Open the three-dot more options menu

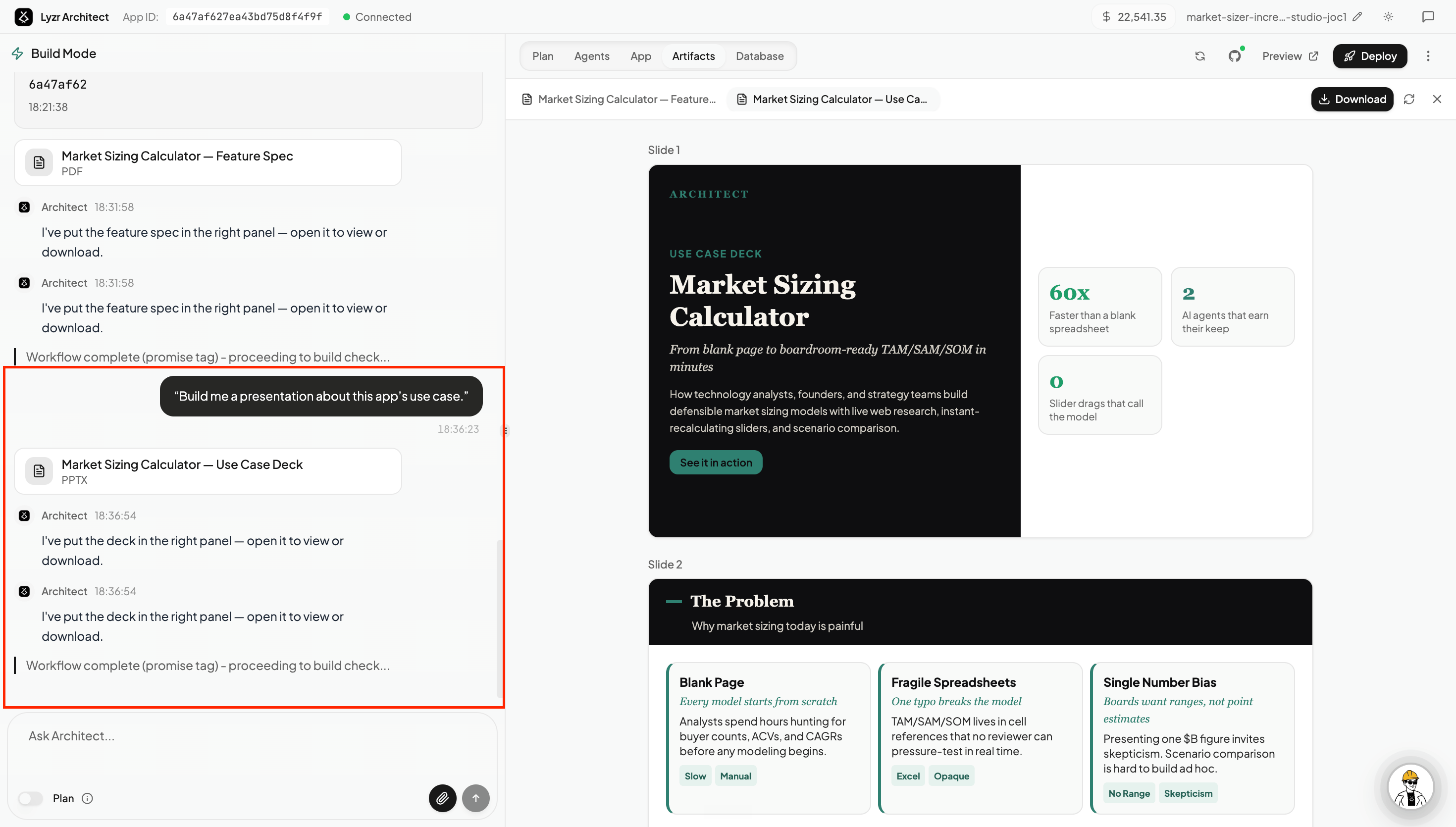[1428, 56]
